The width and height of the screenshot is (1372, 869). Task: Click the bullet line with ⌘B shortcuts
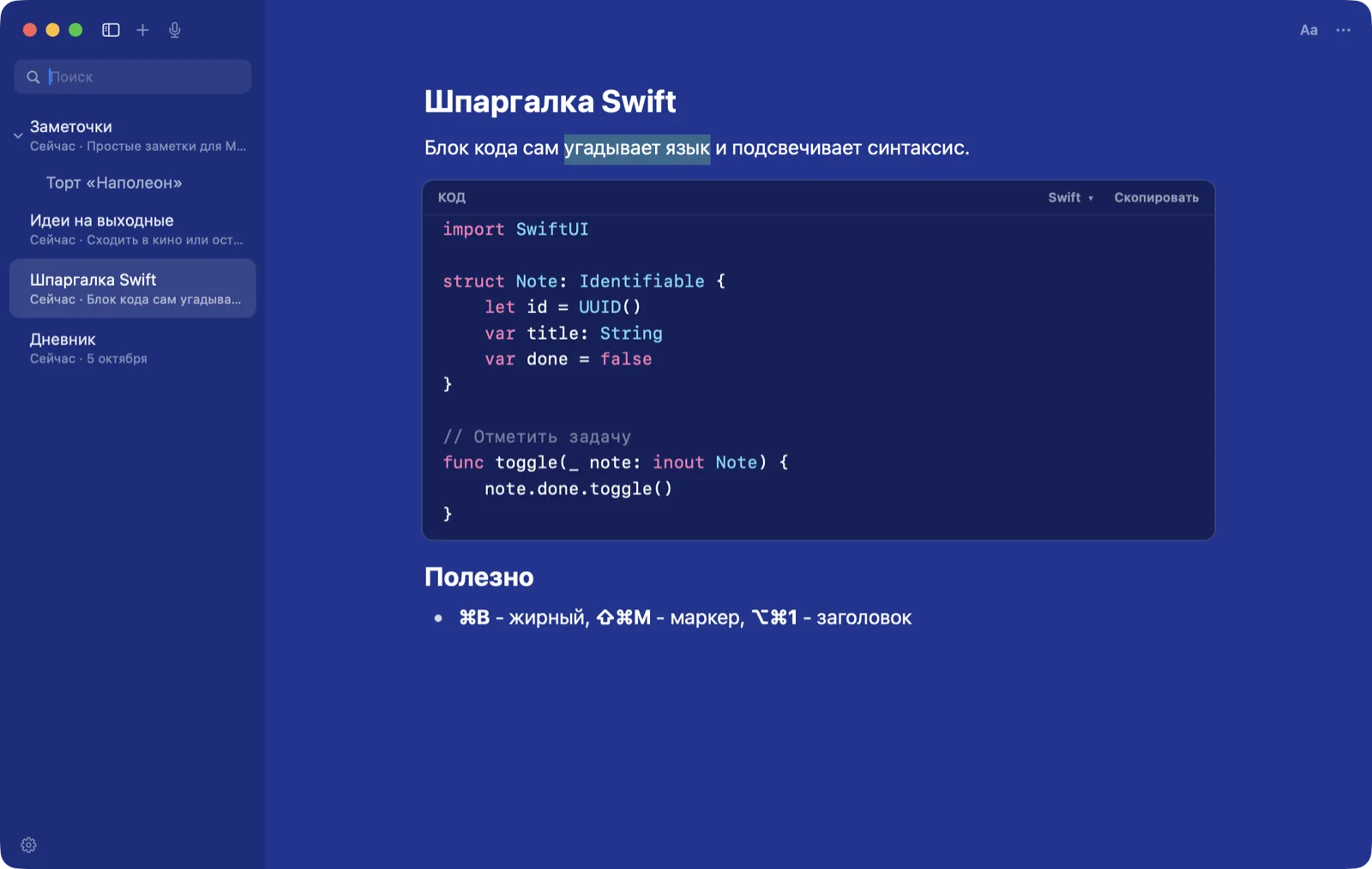(x=684, y=618)
